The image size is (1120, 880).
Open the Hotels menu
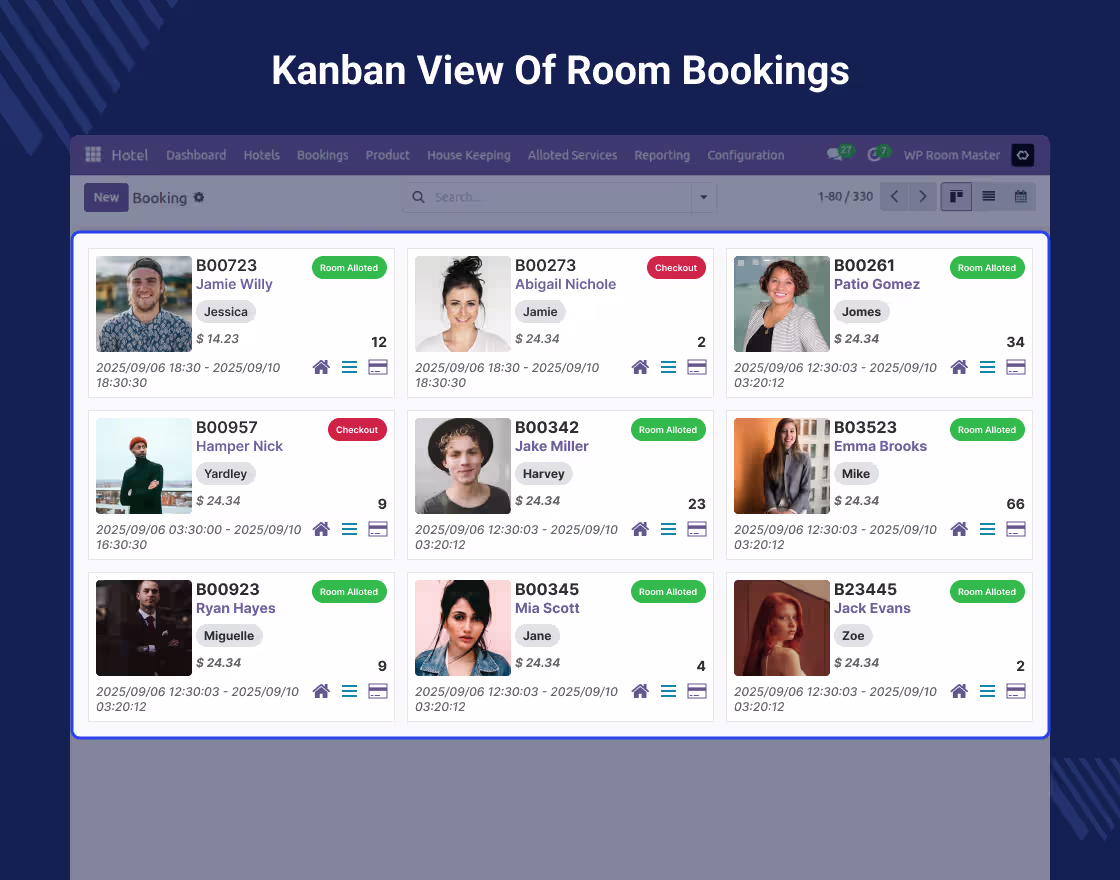261,155
